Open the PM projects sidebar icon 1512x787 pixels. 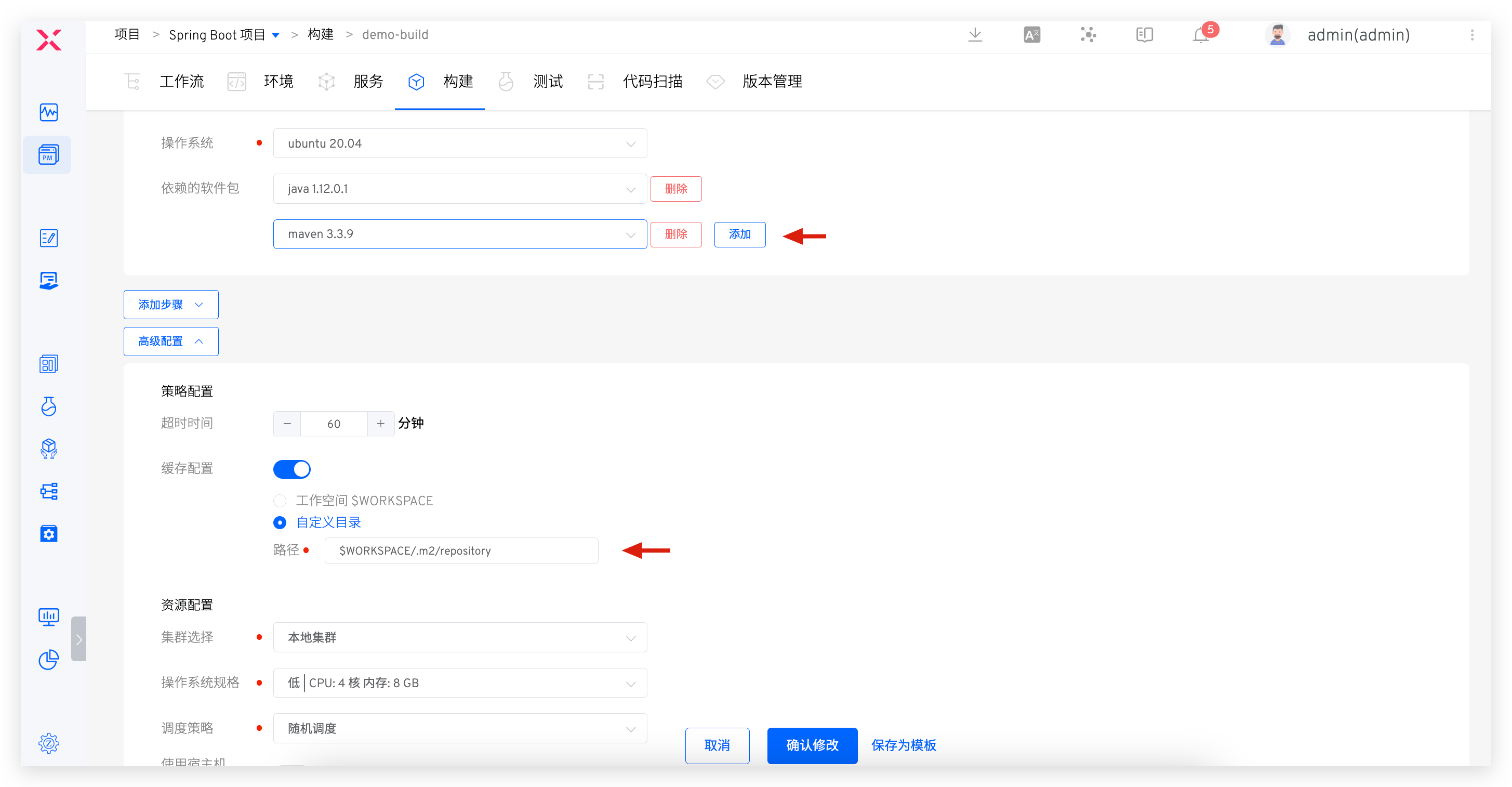click(x=49, y=154)
